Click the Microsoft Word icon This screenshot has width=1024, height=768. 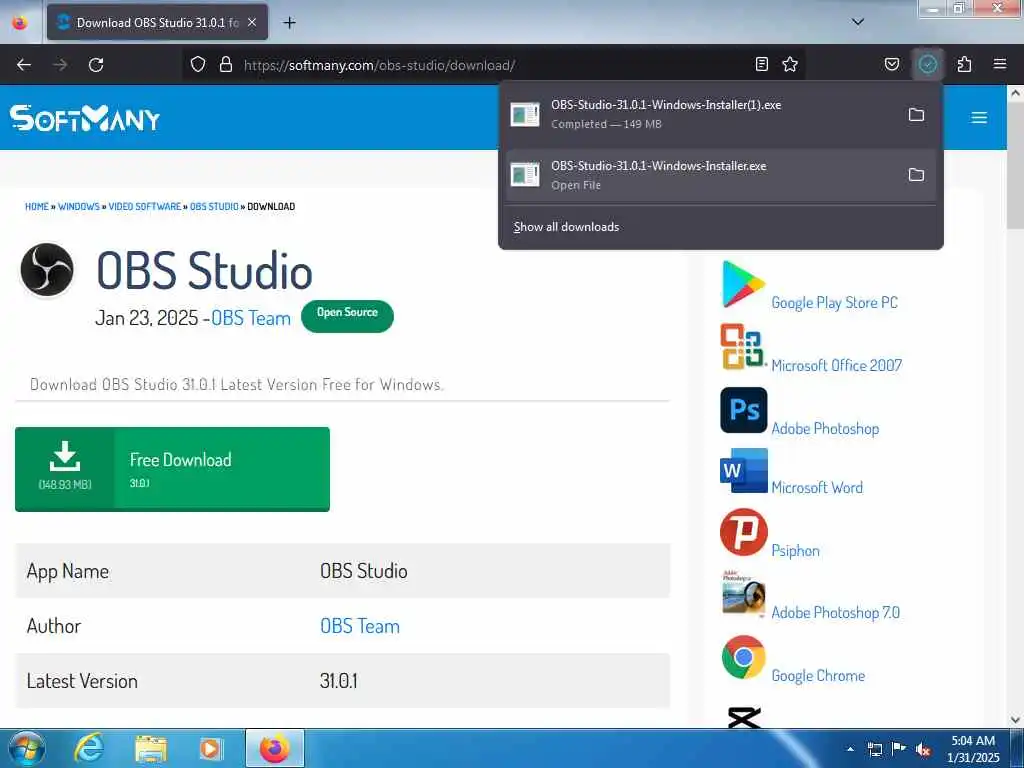tap(744, 470)
